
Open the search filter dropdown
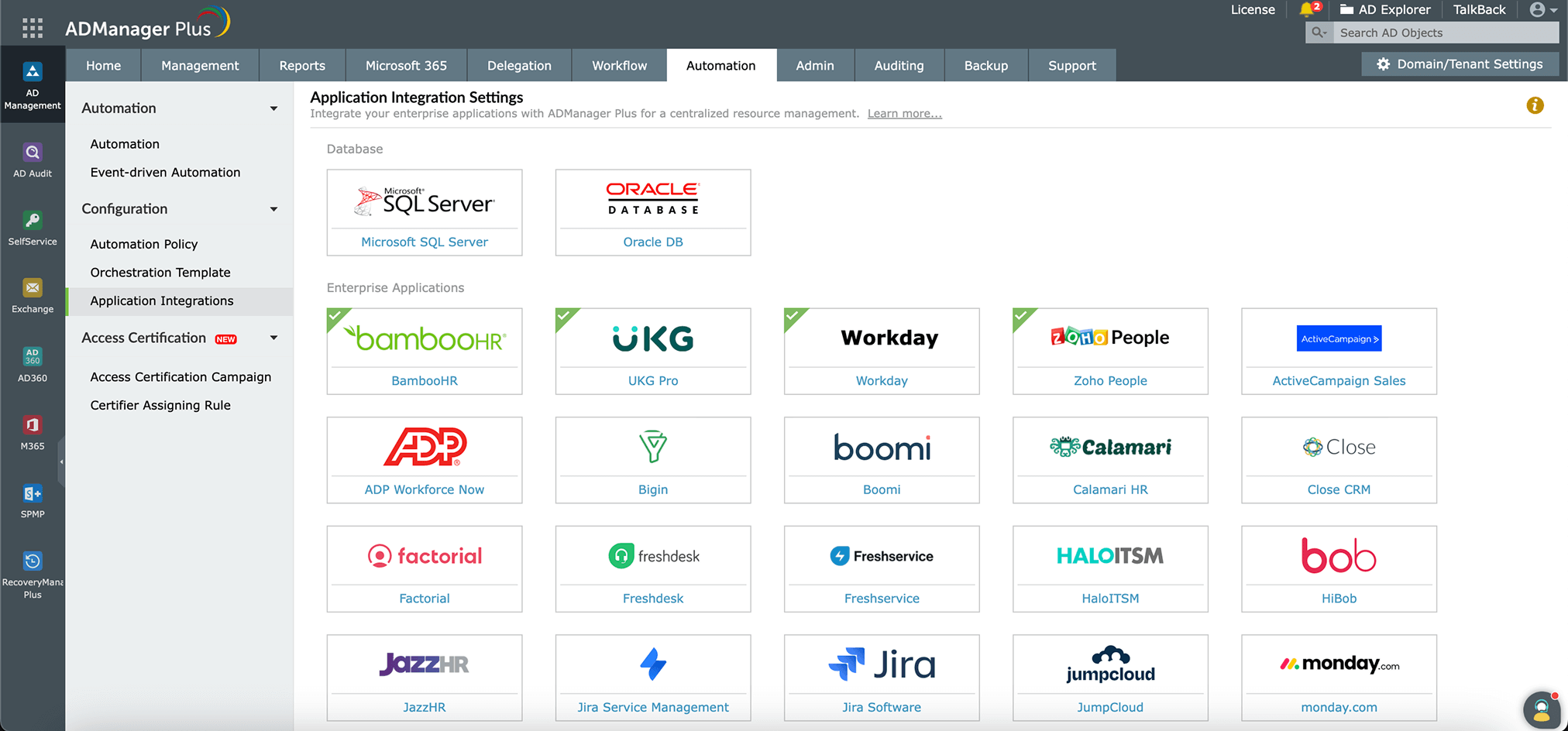(1319, 33)
